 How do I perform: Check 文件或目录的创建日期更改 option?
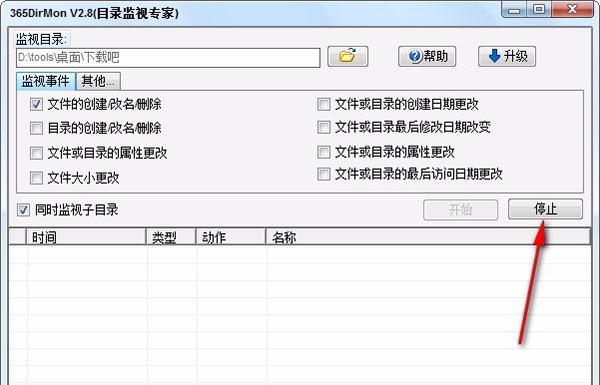[x=324, y=104]
